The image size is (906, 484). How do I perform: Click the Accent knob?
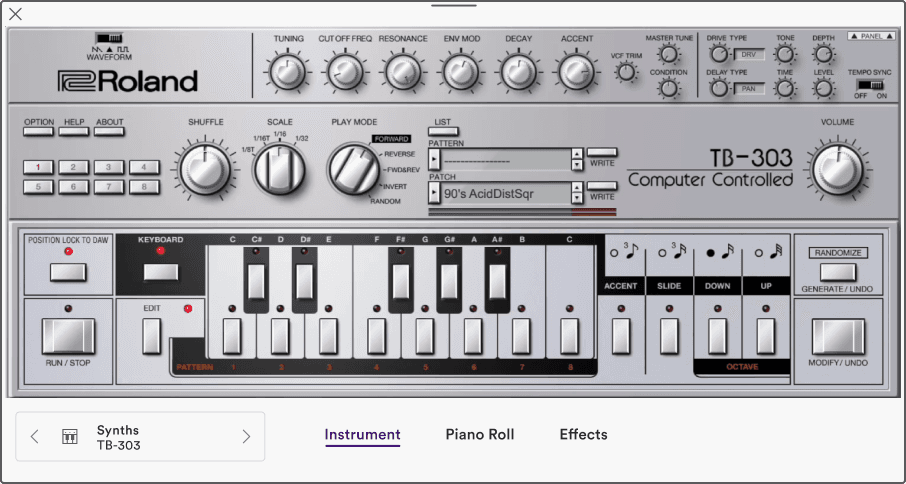click(576, 73)
